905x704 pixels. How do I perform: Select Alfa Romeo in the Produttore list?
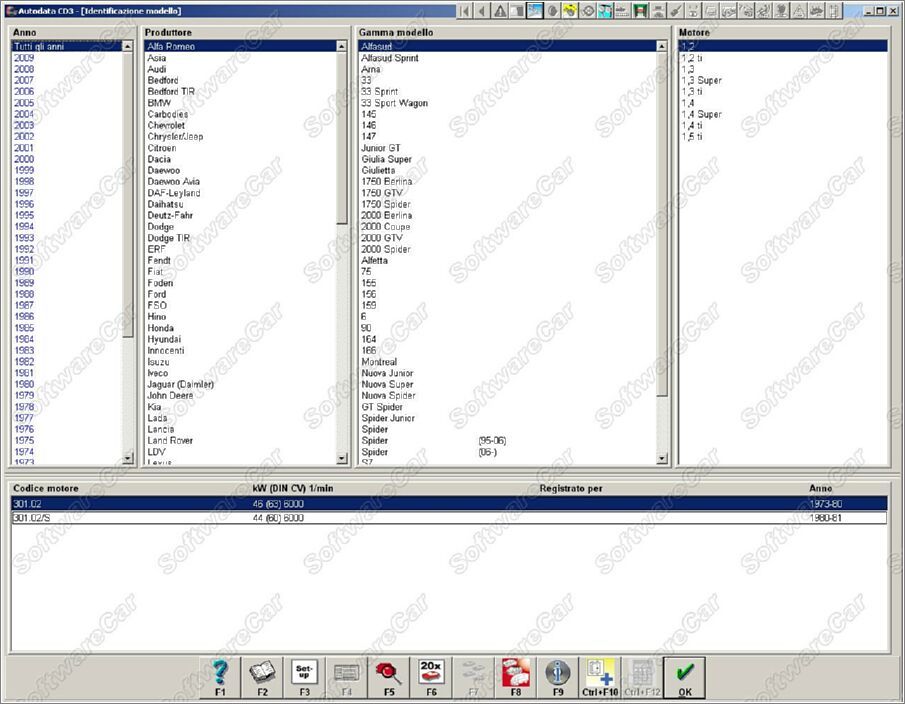[x=240, y=46]
